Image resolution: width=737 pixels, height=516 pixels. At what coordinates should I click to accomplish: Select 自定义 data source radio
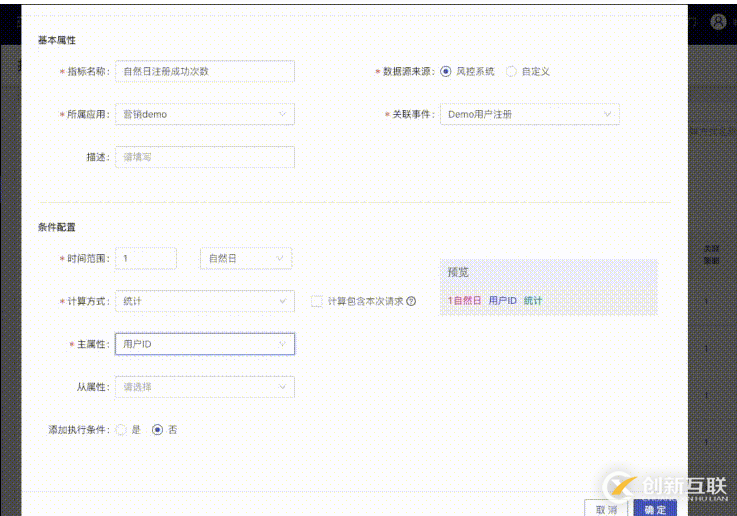click(511, 71)
